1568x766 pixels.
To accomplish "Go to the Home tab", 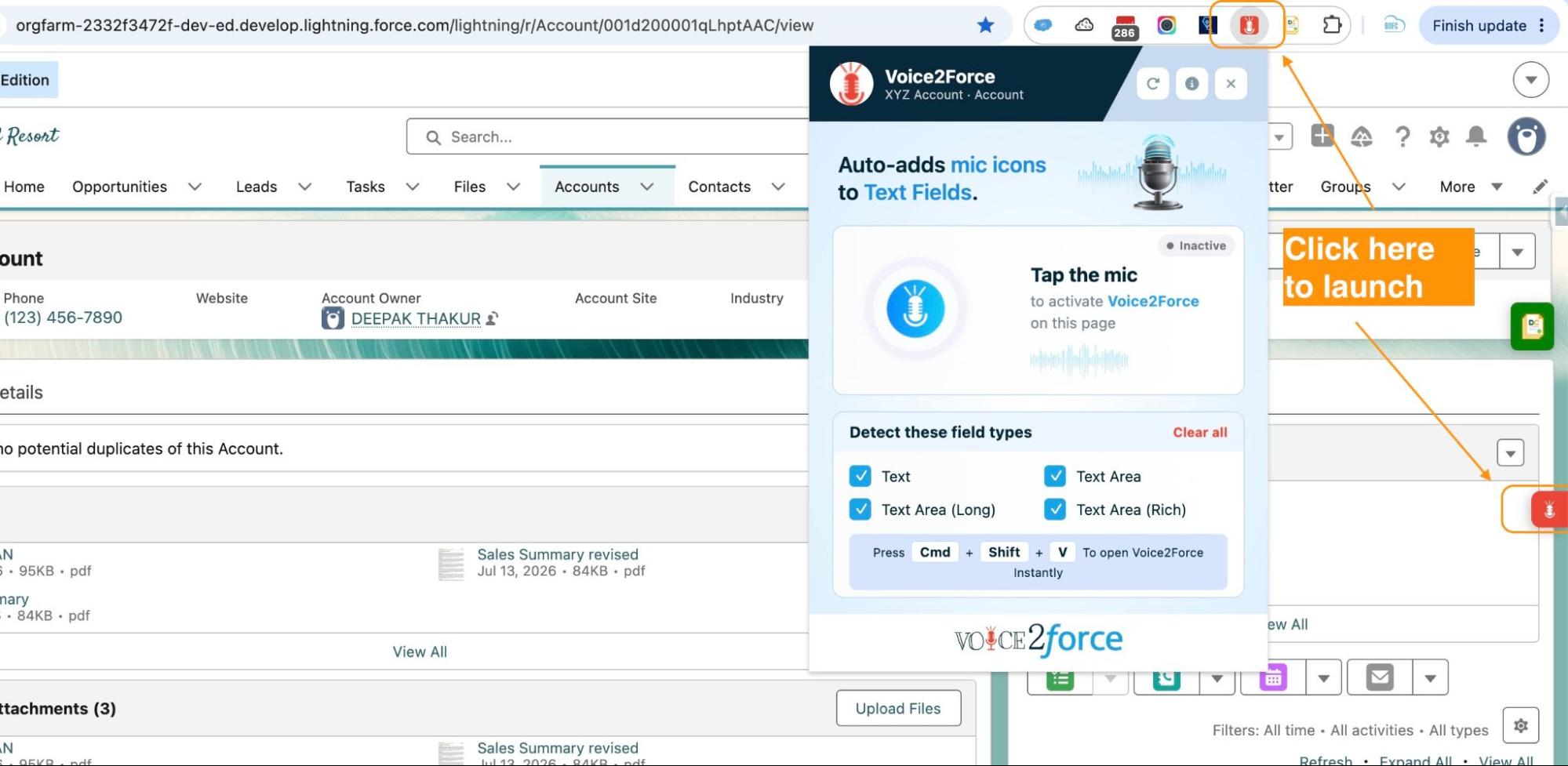I will (x=24, y=187).
